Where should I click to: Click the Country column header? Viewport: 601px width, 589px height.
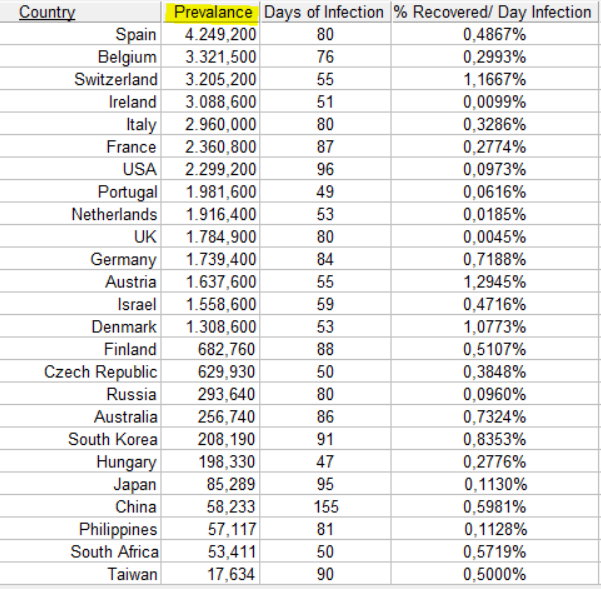[x=47, y=12]
